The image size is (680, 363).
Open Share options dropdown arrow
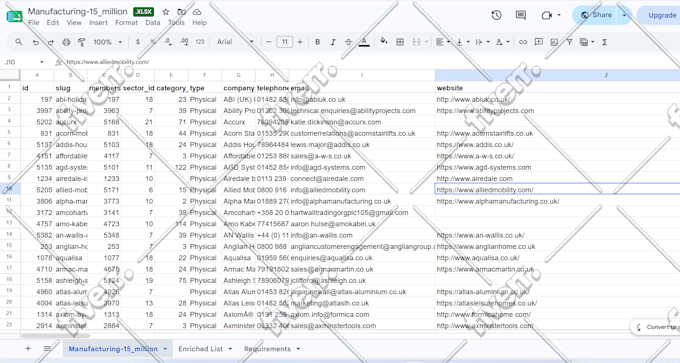tap(624, 15)
